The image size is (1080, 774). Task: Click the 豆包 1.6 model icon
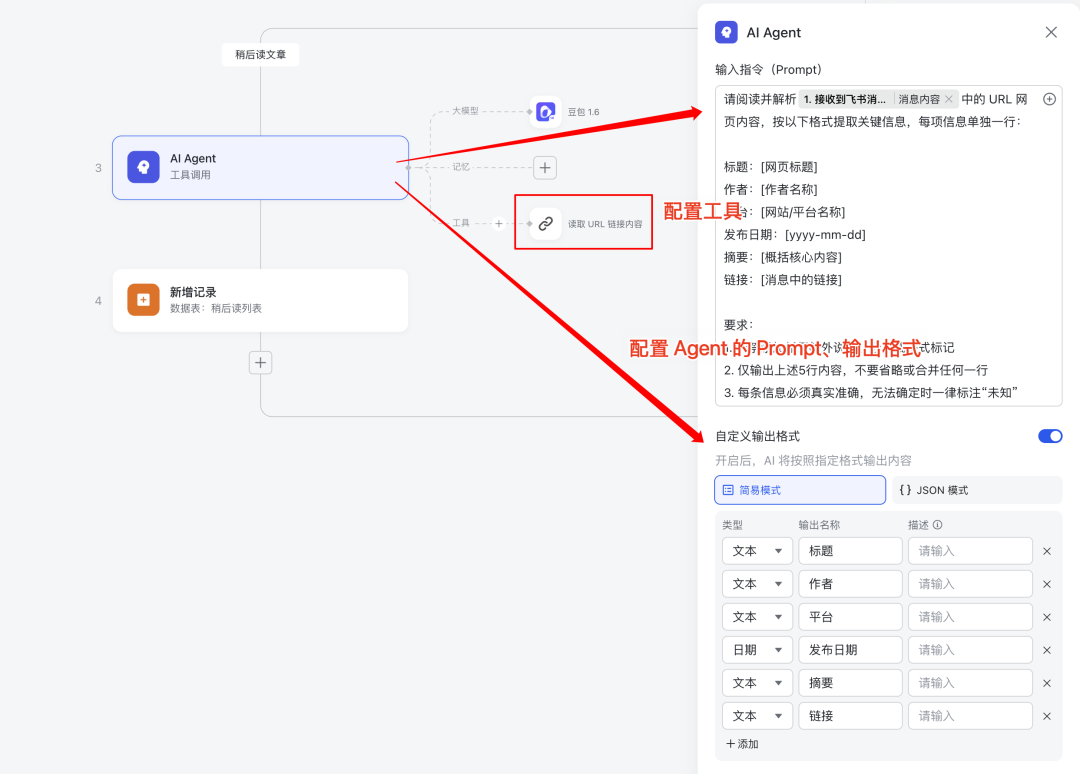545,111
